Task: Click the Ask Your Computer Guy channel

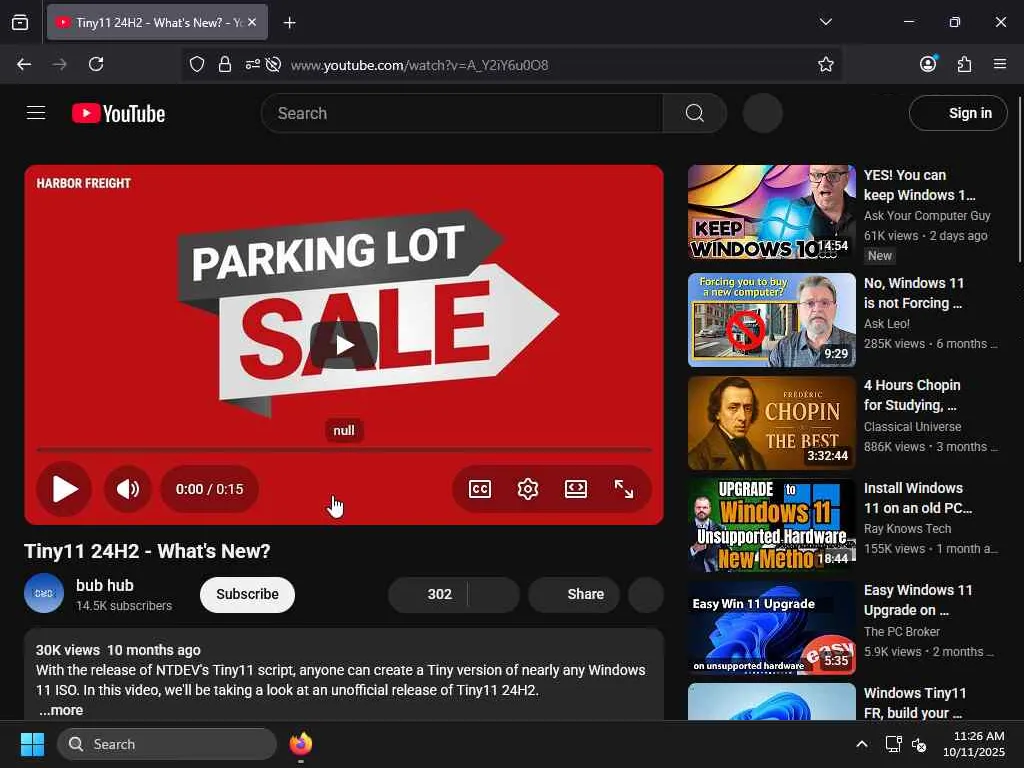Action: (x=927, y=216)
